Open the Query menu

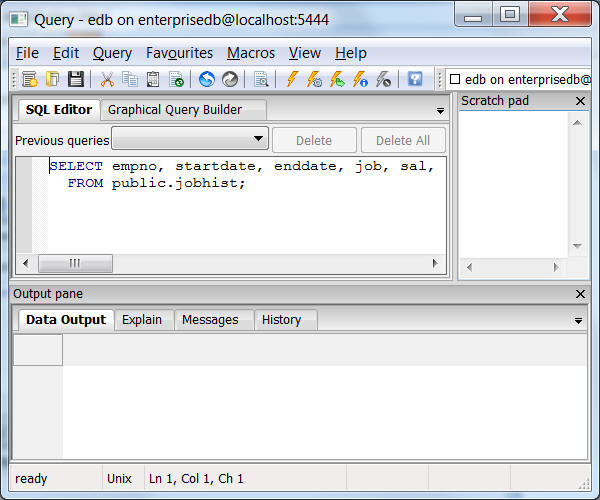[112, 53]
